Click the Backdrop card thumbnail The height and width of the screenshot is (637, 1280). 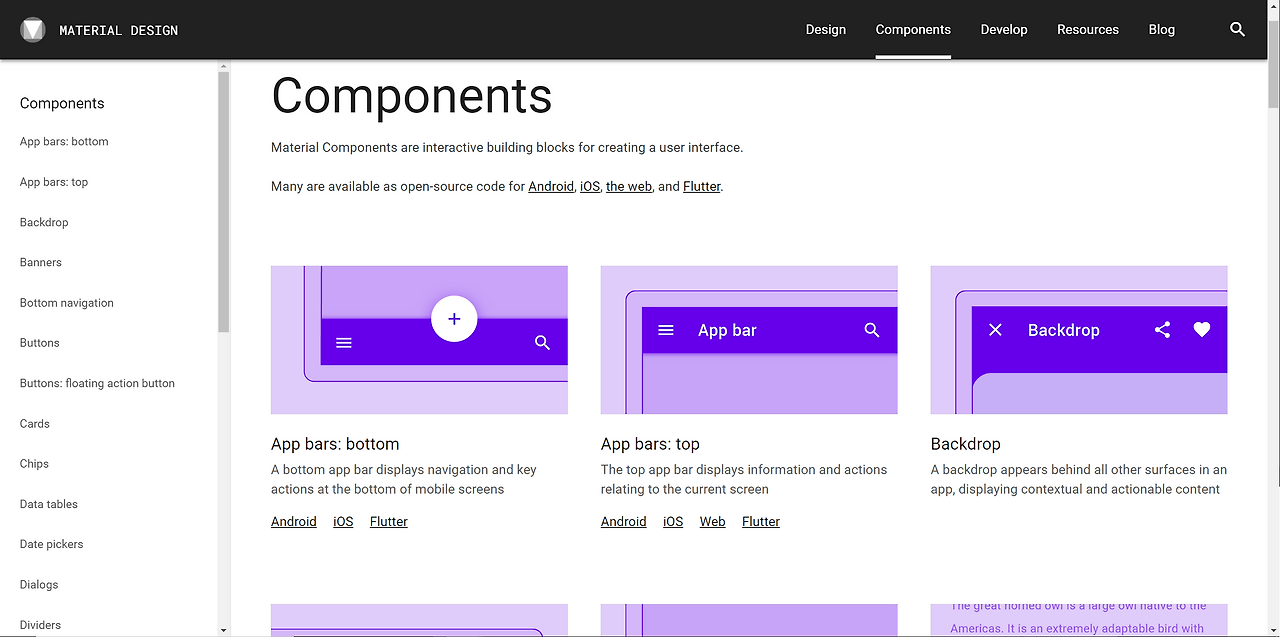coord(1079,340)
